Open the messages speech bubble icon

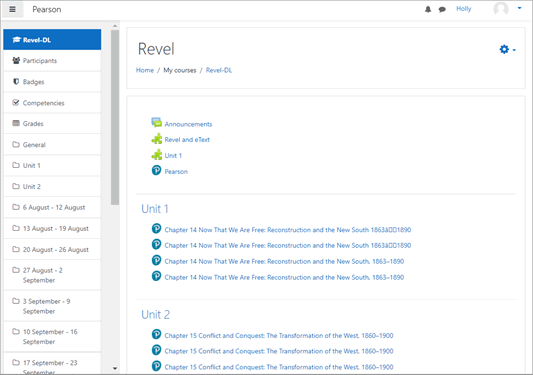click(442, 10)
